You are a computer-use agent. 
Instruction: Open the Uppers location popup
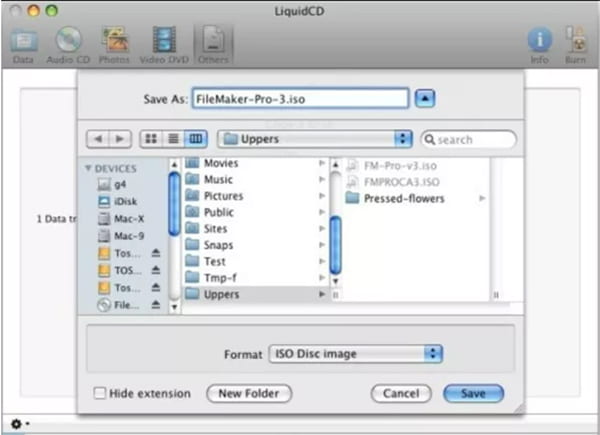(315, 139)
